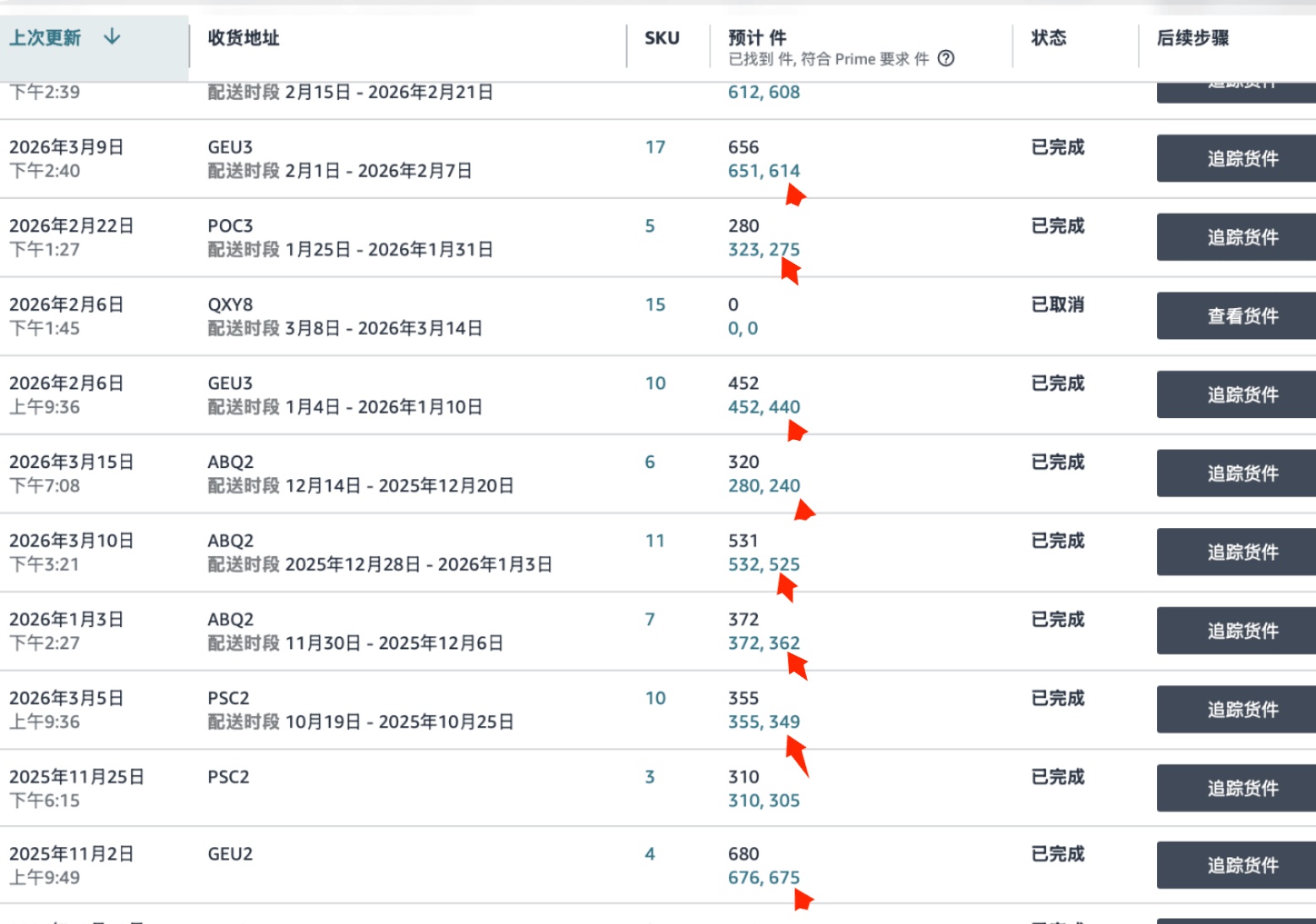Screen dimensions: 1316x924
Task: Open SKU count 15 link for QXY8
Action: pos(655,305)
